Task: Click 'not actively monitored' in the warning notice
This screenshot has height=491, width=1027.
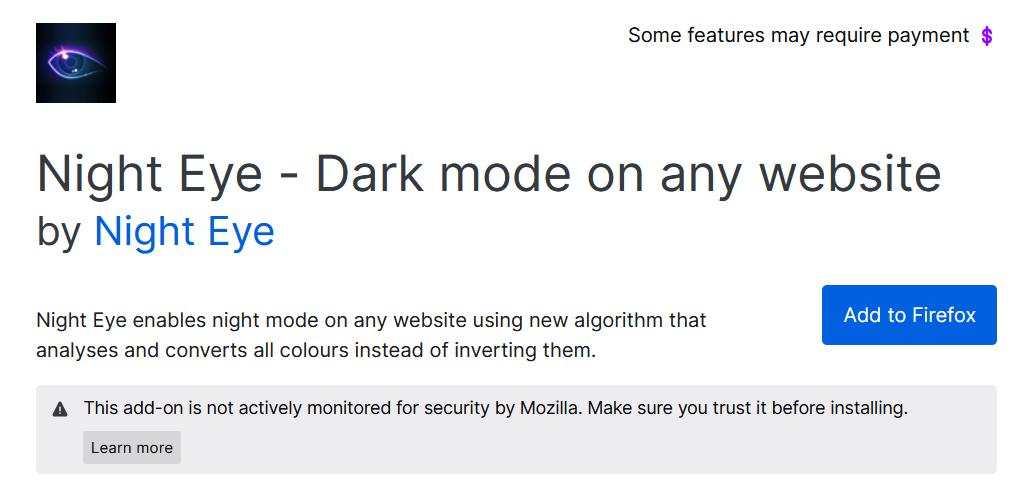Action: (286, 408)
